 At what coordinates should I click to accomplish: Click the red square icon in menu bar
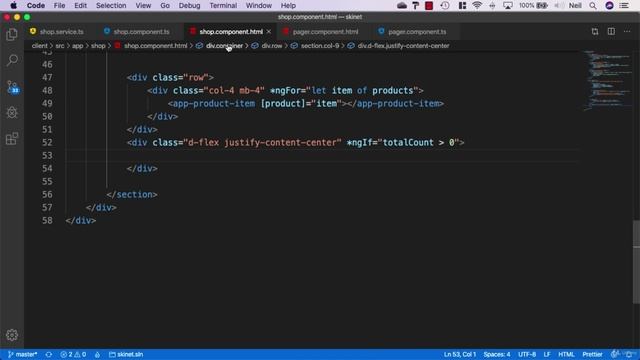(x=429, y=6)
